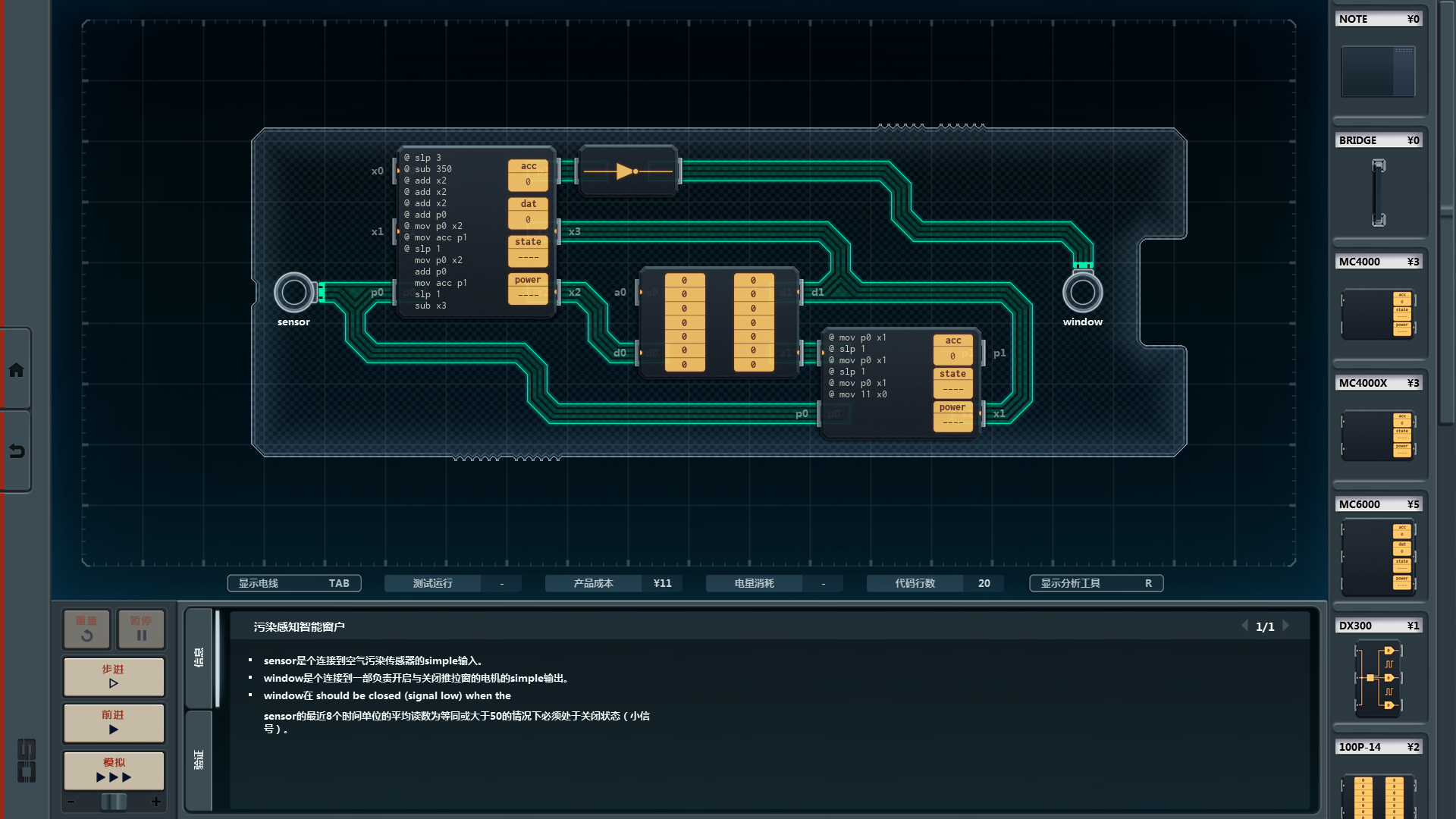The height and width of the screenshot is (819, 1456).
Task: Go to previous info page arrow
Action: click(x=1244, y=626)
